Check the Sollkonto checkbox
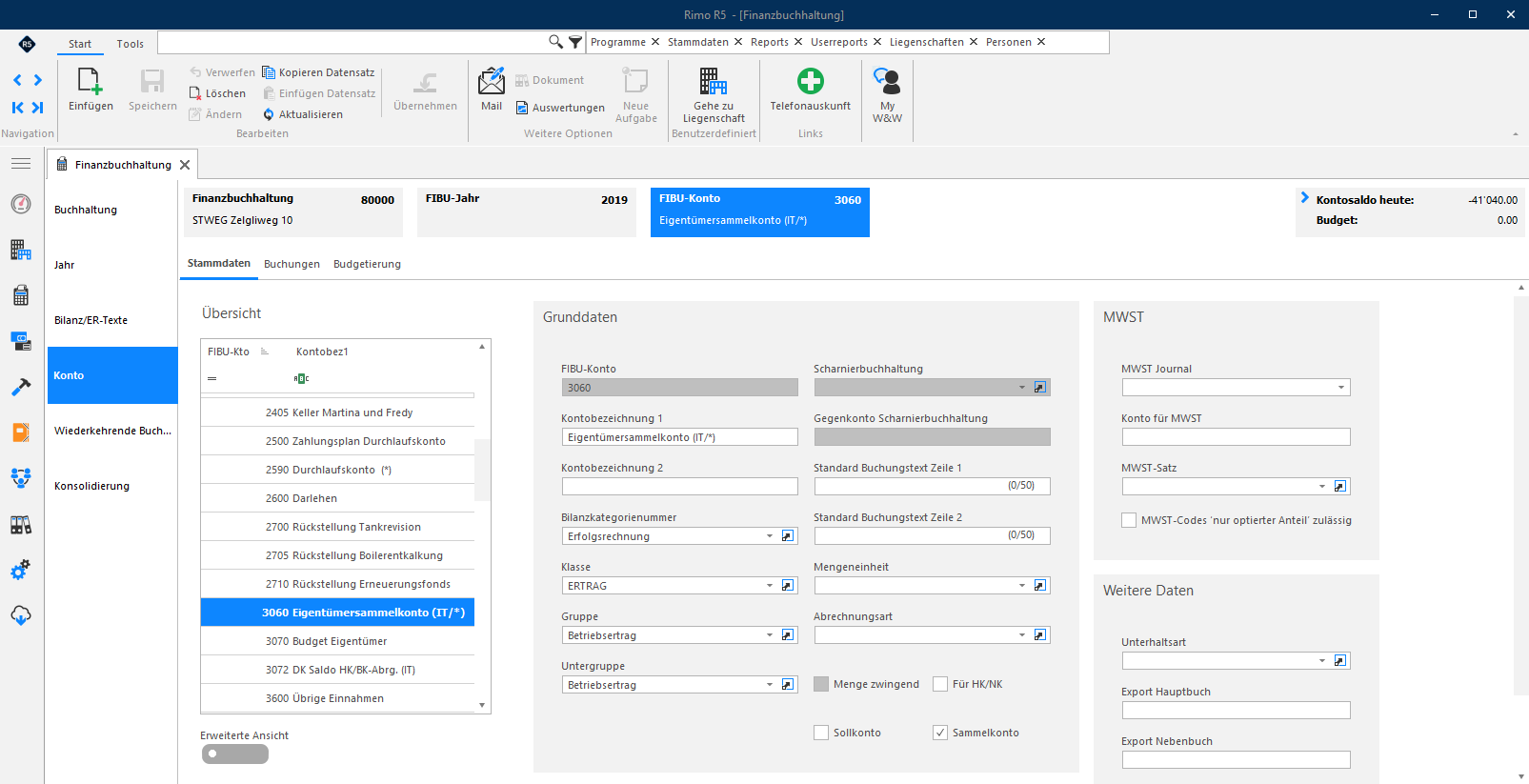Image resolution: width=1529 pixels, height=784 pixels. pyautogui.click(x=821, y=733)
